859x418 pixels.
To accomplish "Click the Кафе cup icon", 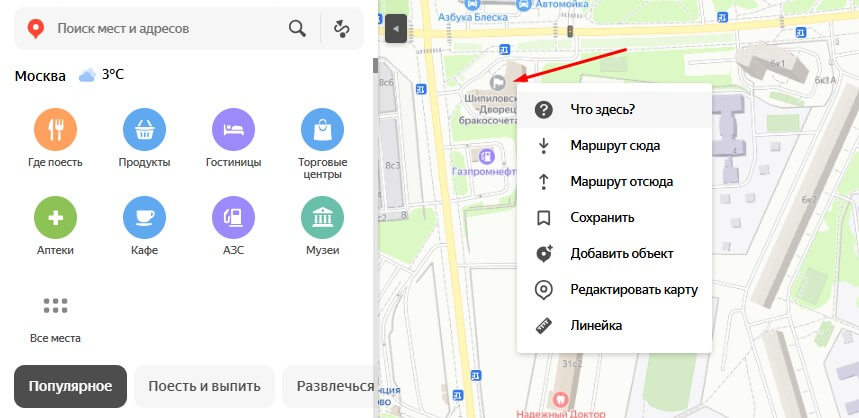I will point(144,217).
